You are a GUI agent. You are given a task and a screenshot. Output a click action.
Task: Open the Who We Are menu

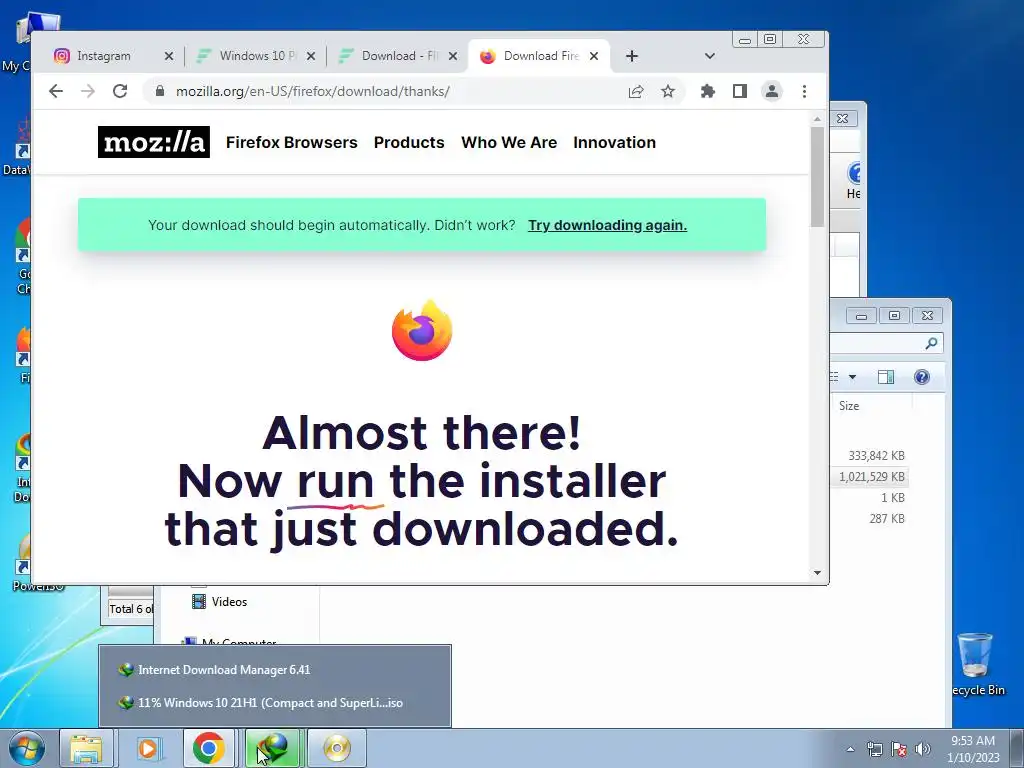coord(509,142)
